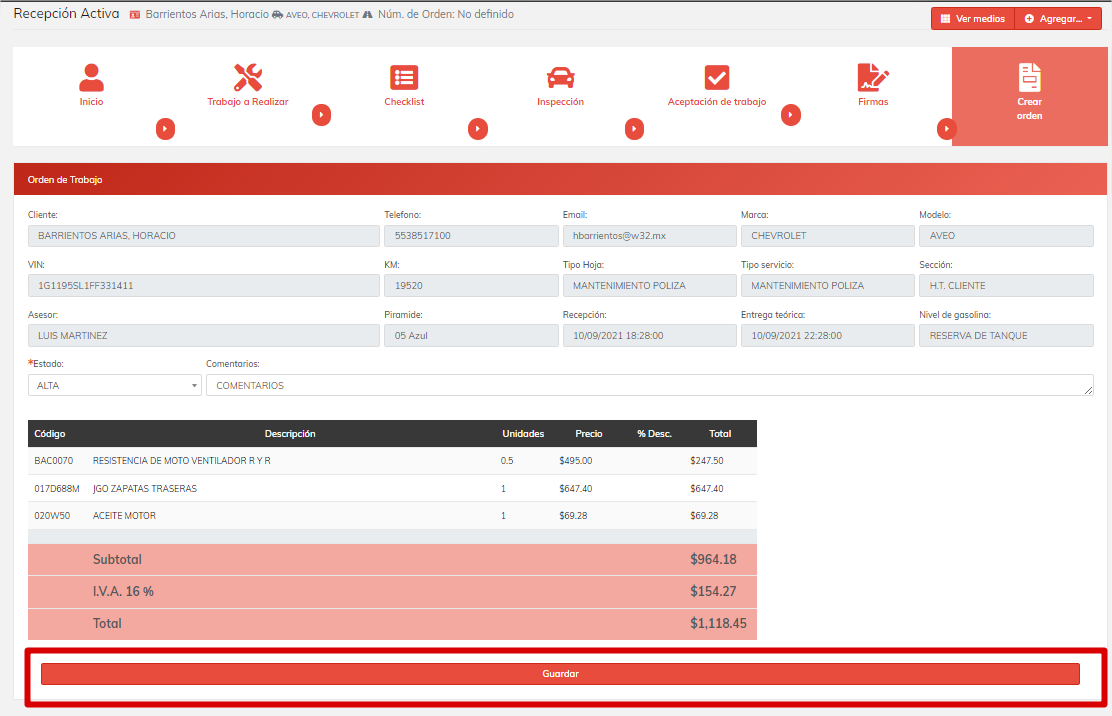Select the Firmas signature icon
1112x716 pixels.
pyautogui.click(x=873, y=77)
